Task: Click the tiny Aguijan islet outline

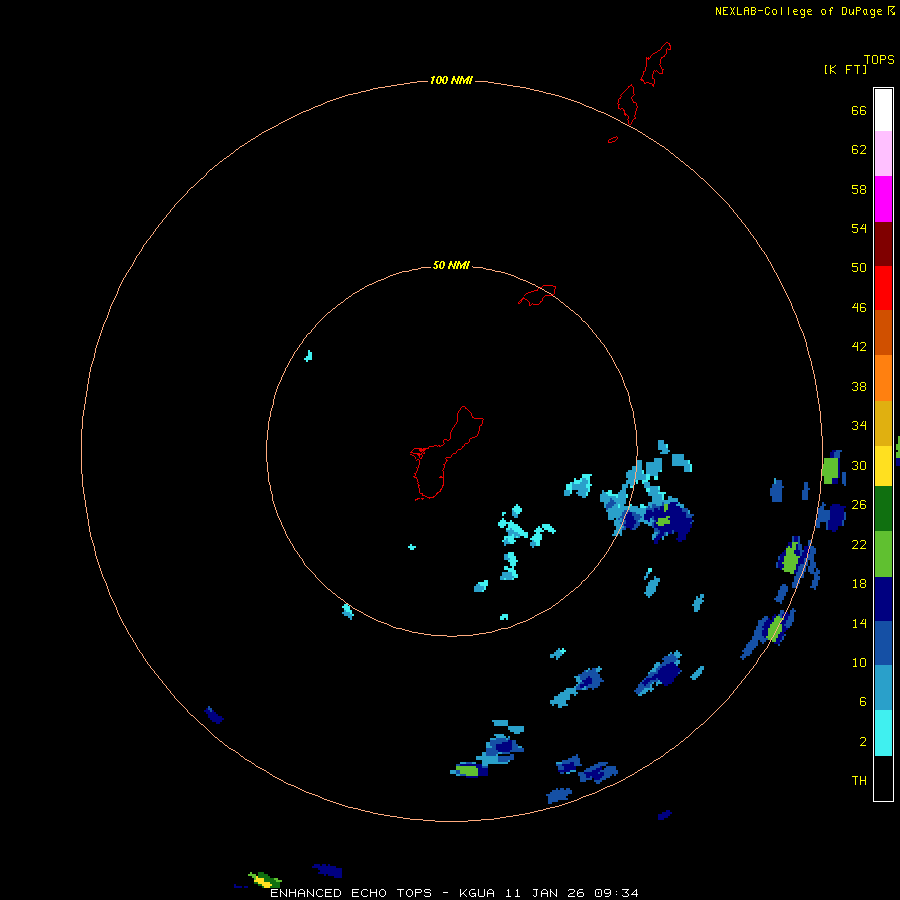Action: tap(613, 139)
